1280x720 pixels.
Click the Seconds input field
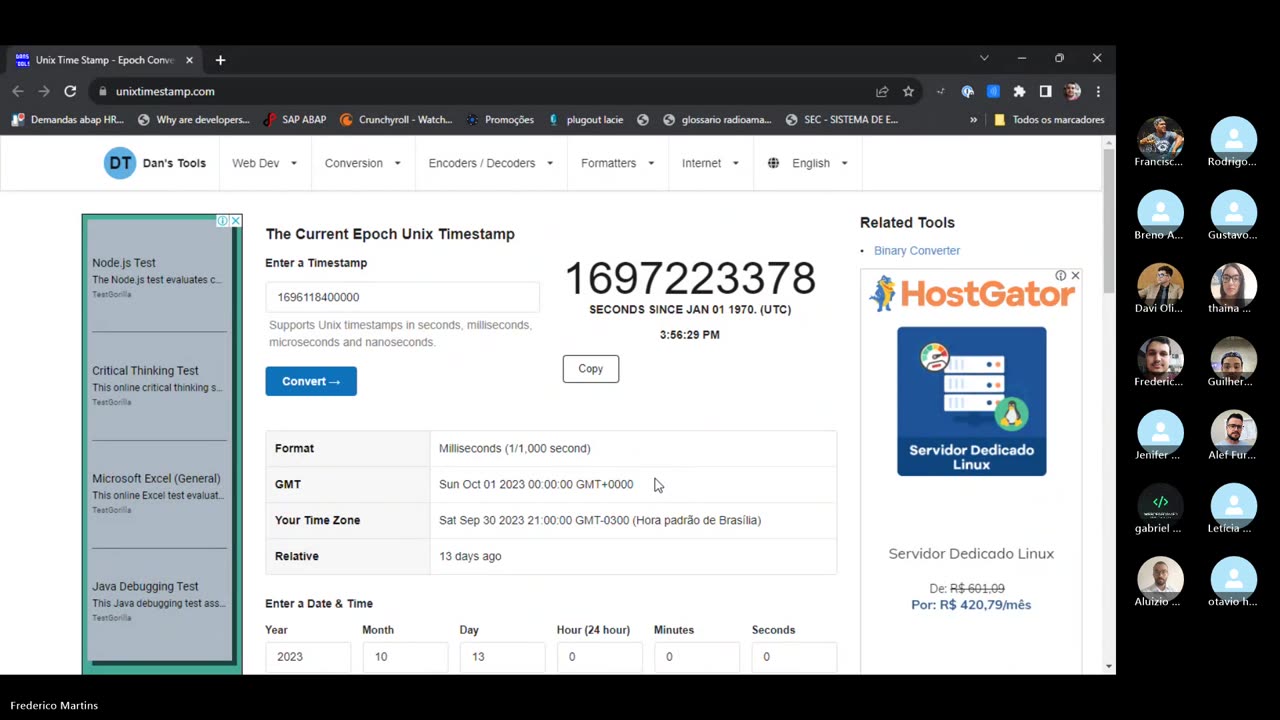(x=794, y=657)
